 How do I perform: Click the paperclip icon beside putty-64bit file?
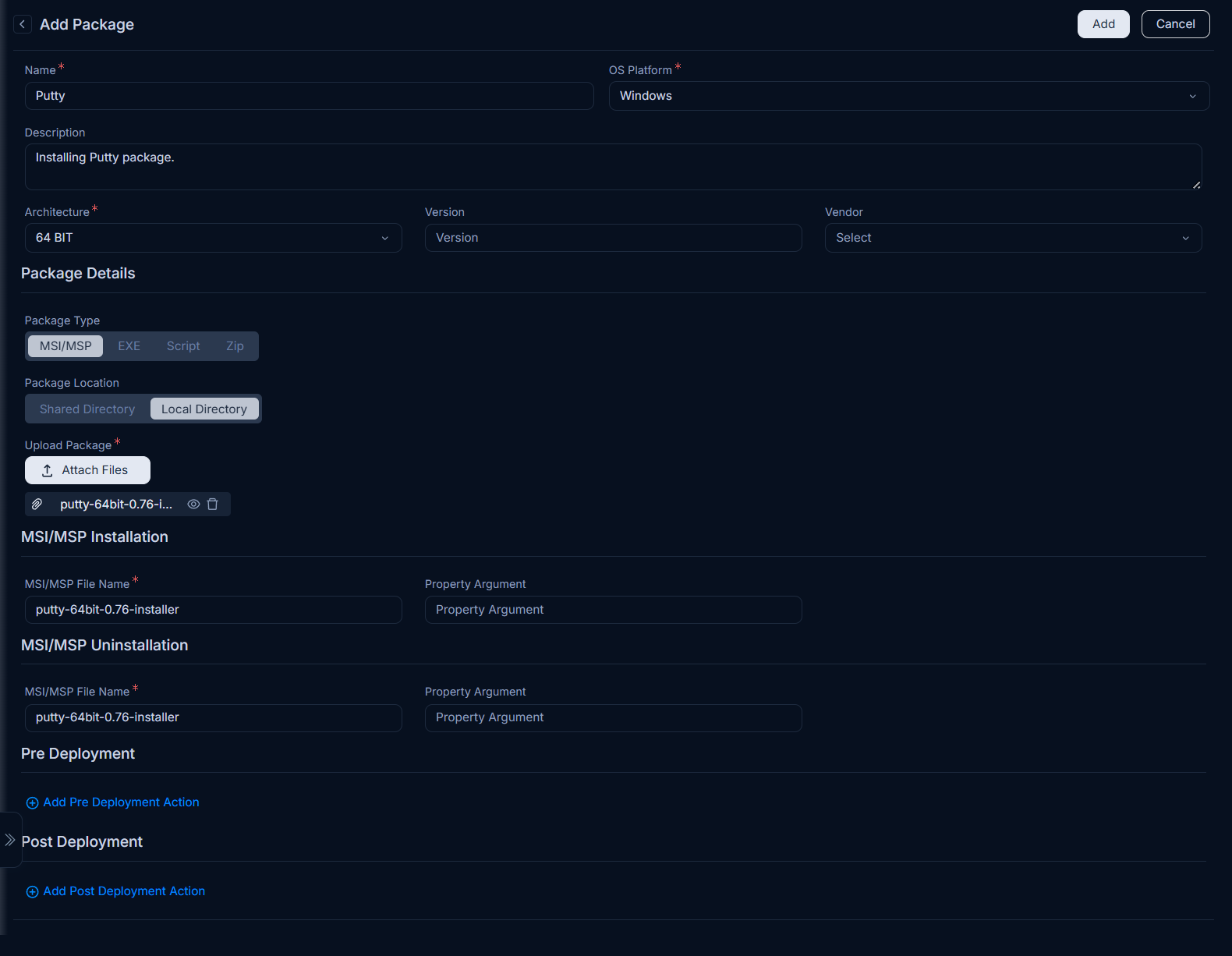coord(37,505)
